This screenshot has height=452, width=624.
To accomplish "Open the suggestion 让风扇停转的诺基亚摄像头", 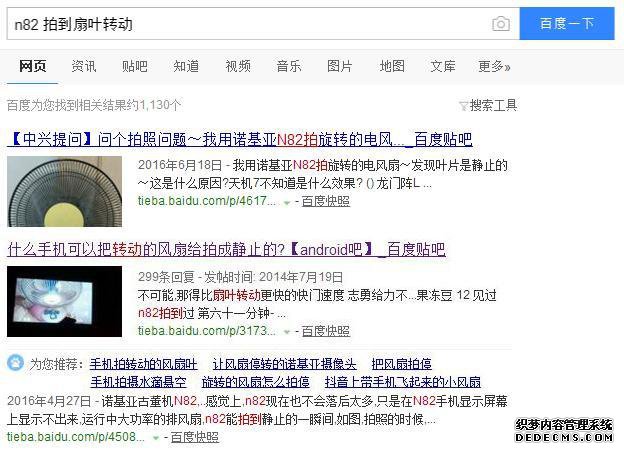I will point(285,364).
